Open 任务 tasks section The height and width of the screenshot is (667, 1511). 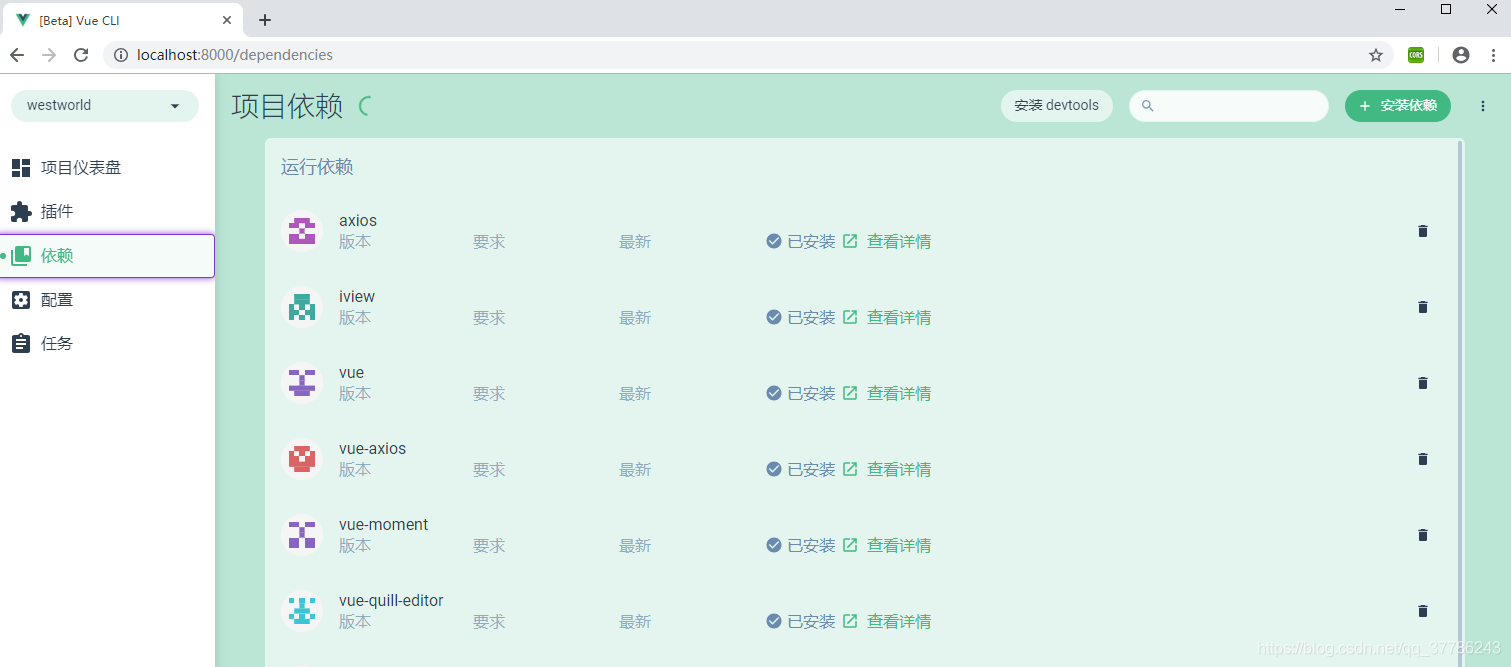[107, 344]
